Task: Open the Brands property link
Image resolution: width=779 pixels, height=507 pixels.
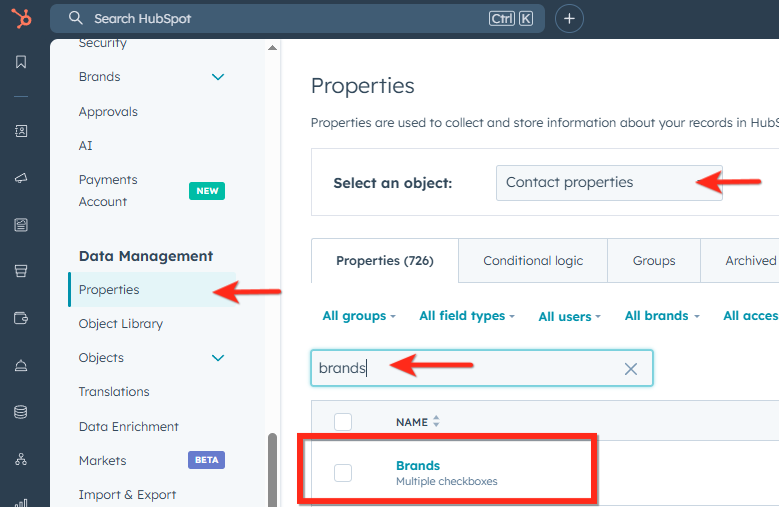Action: pyautogui.click(x=418, y=465)
